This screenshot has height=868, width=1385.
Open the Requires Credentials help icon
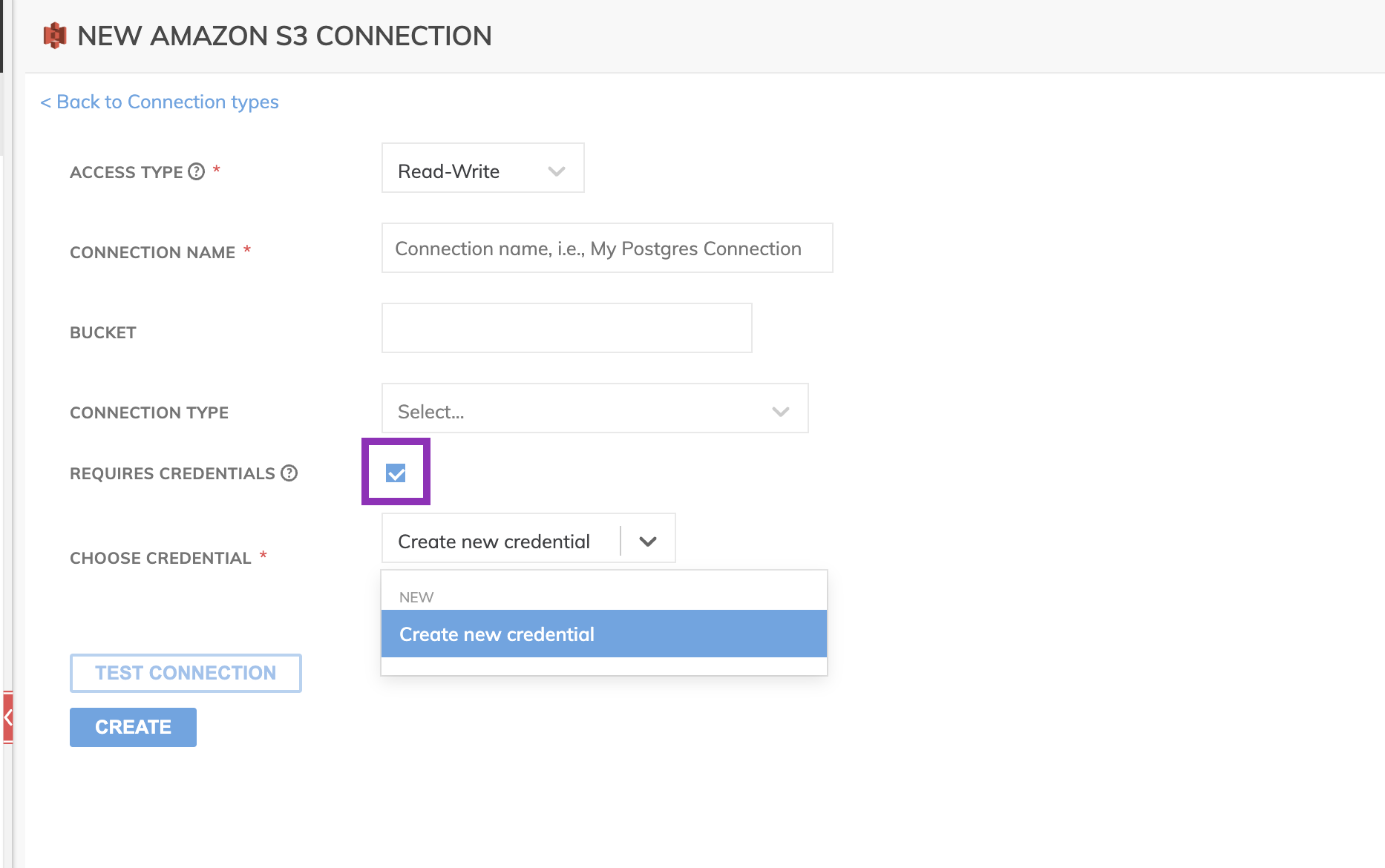[x=289, y=473]
